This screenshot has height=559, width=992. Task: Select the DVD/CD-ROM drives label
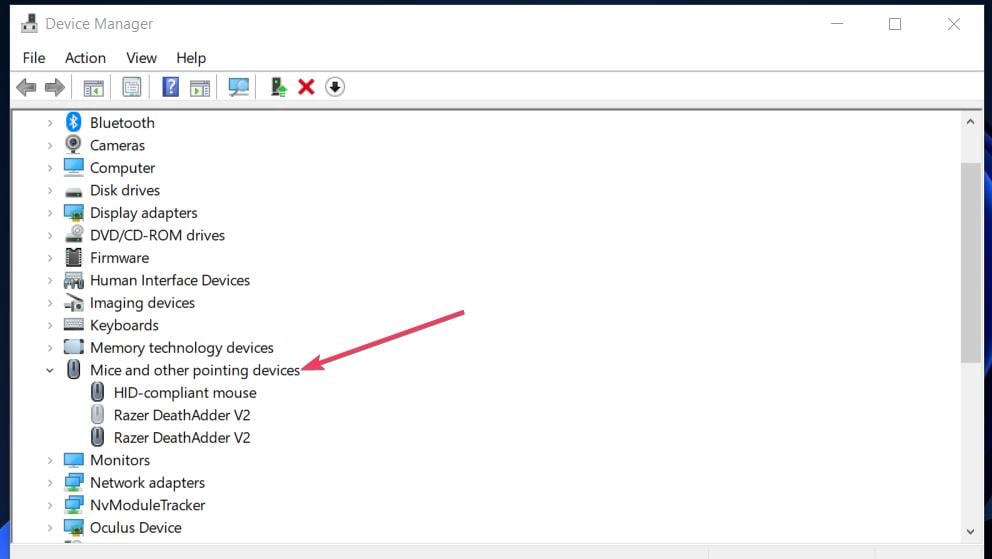point(158,235)
